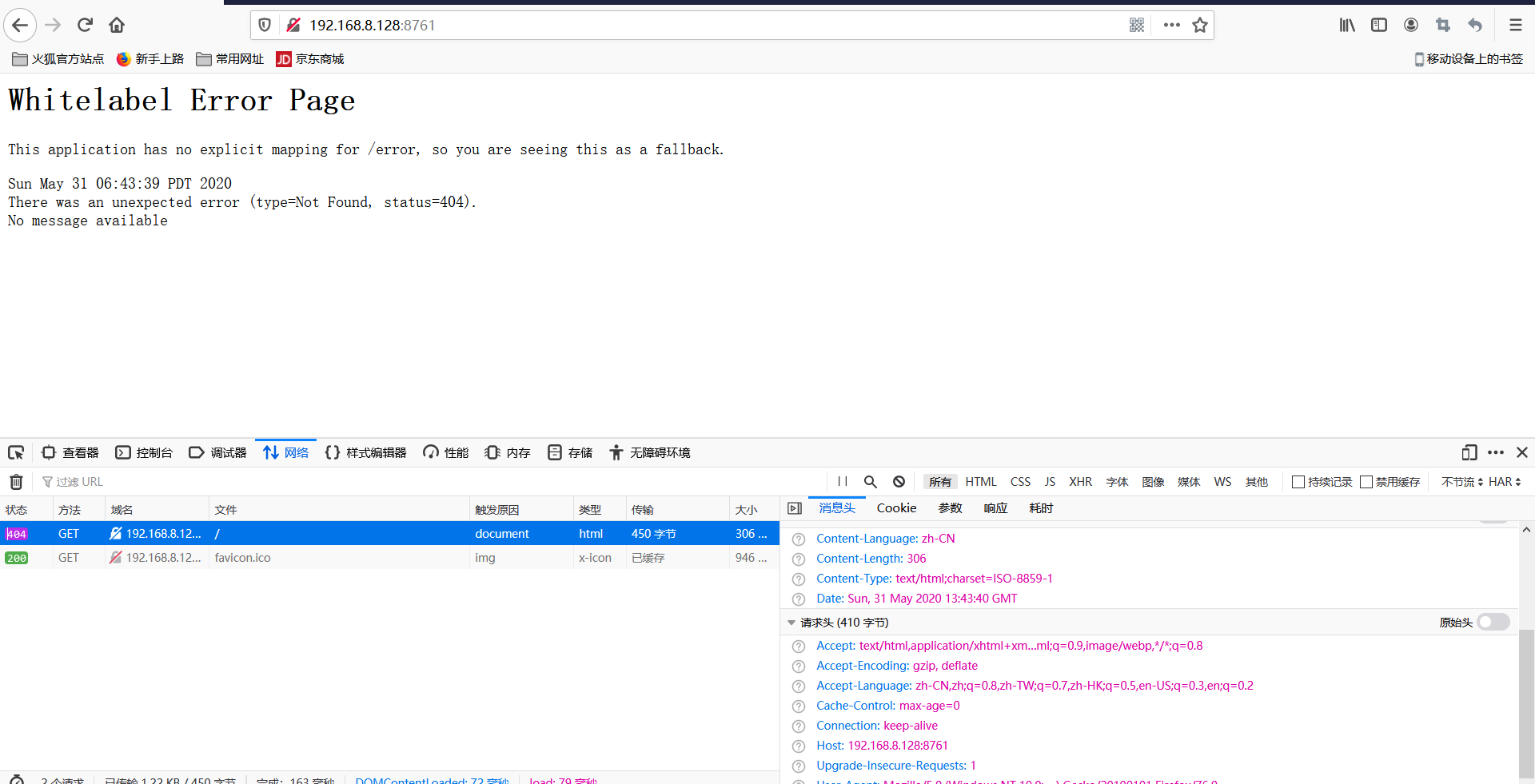
Task: Reload the current page
Action: click(x=85, y=26)
